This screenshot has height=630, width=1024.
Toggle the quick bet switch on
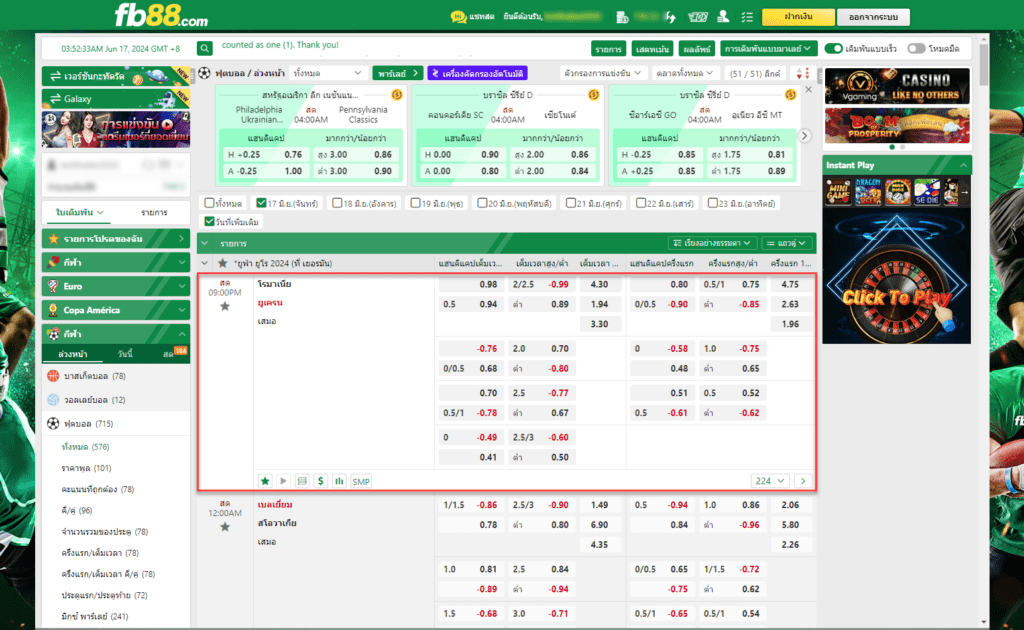(833, 48)
